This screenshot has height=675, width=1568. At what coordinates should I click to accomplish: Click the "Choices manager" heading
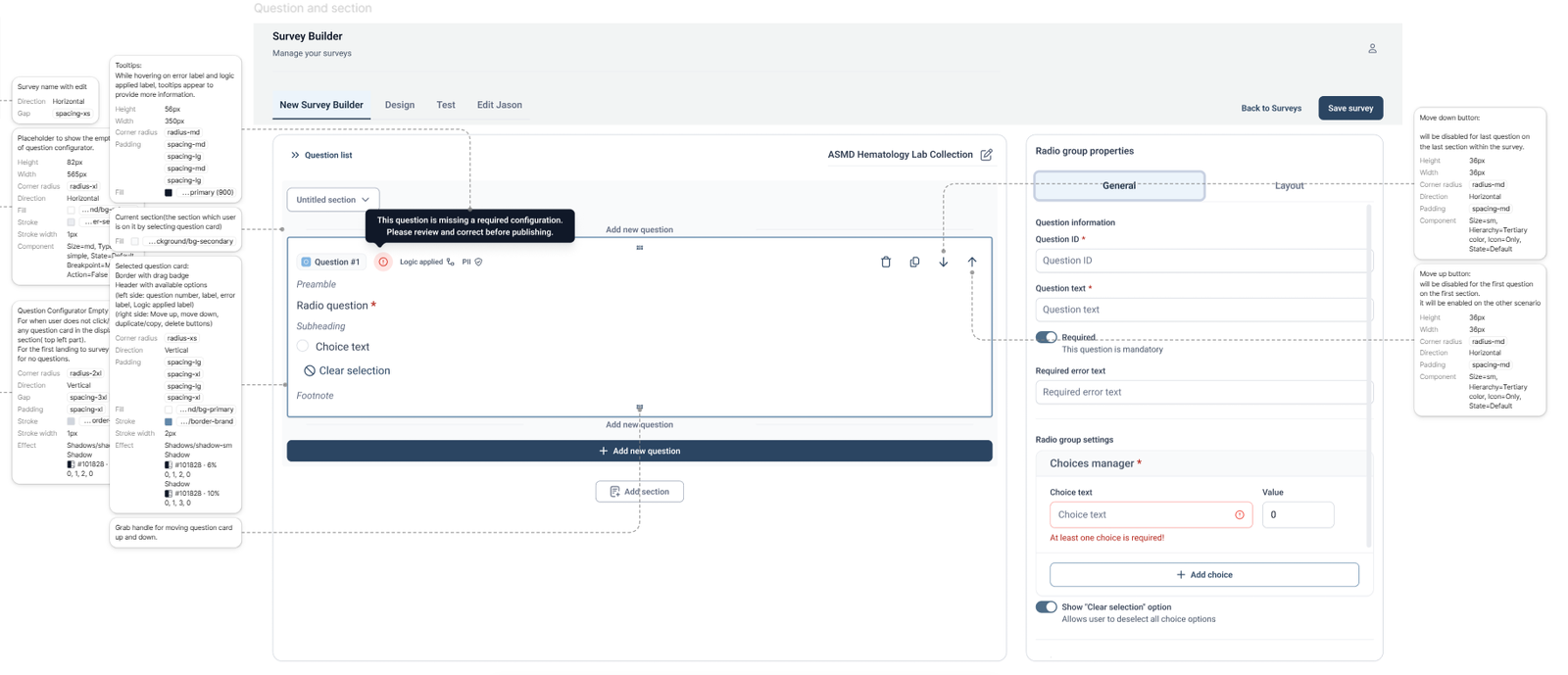point(1092,463)
